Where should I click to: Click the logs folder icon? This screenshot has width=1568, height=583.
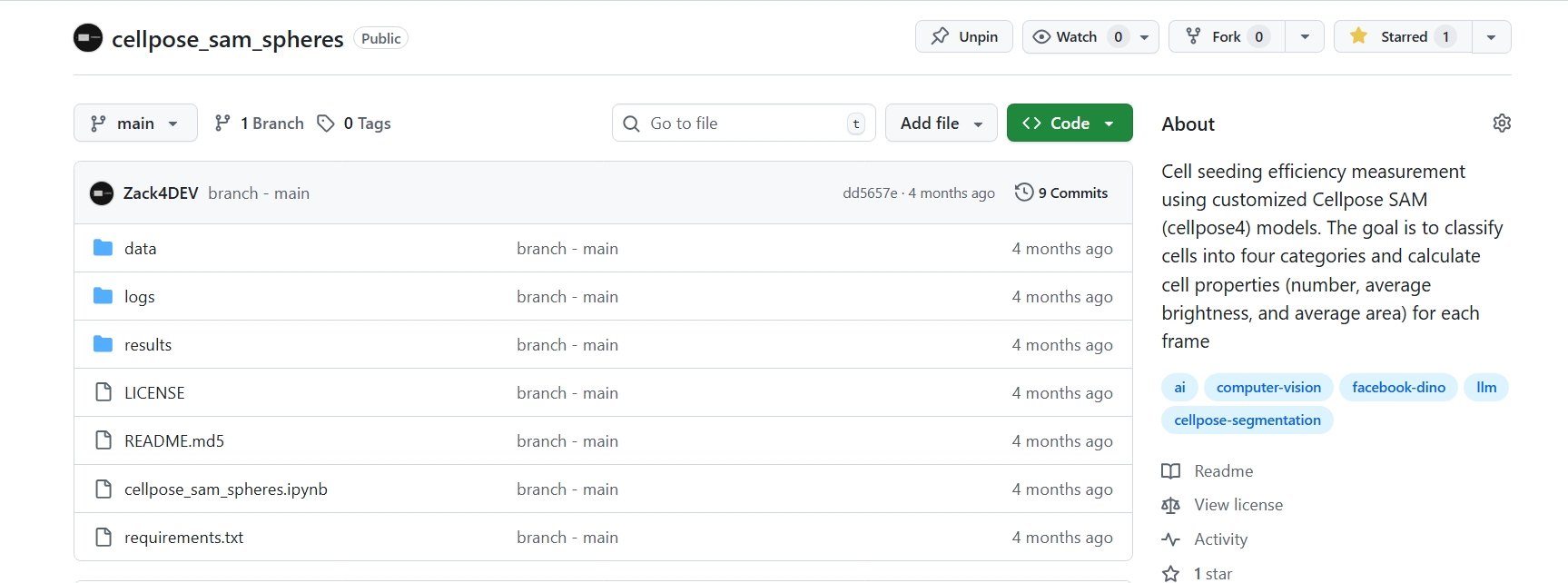(103, 296)
